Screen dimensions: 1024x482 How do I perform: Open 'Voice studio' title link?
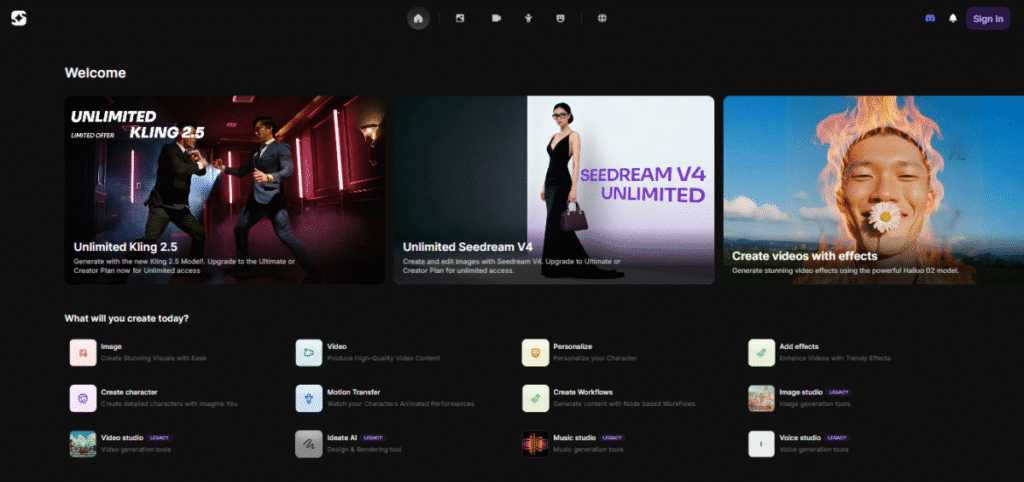[800, 438]
